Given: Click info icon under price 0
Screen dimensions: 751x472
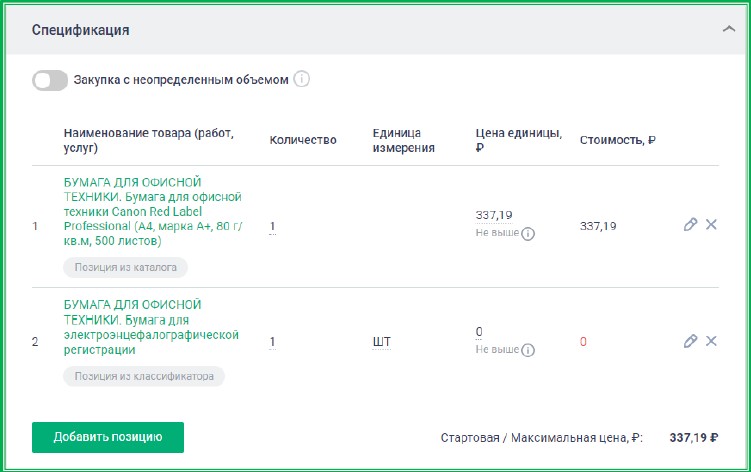Looking at the screenshot, I should coord(528,350).
